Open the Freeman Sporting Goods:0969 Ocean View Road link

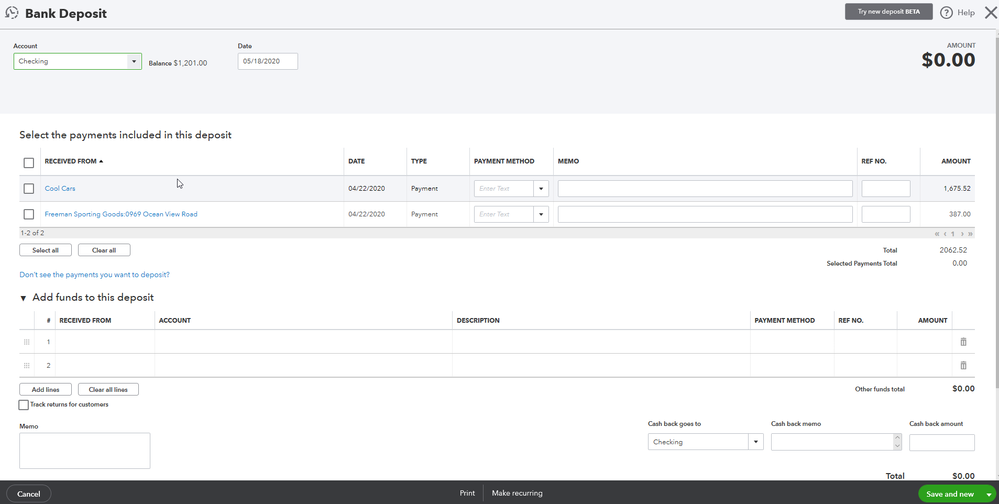(x=121, y=214)
